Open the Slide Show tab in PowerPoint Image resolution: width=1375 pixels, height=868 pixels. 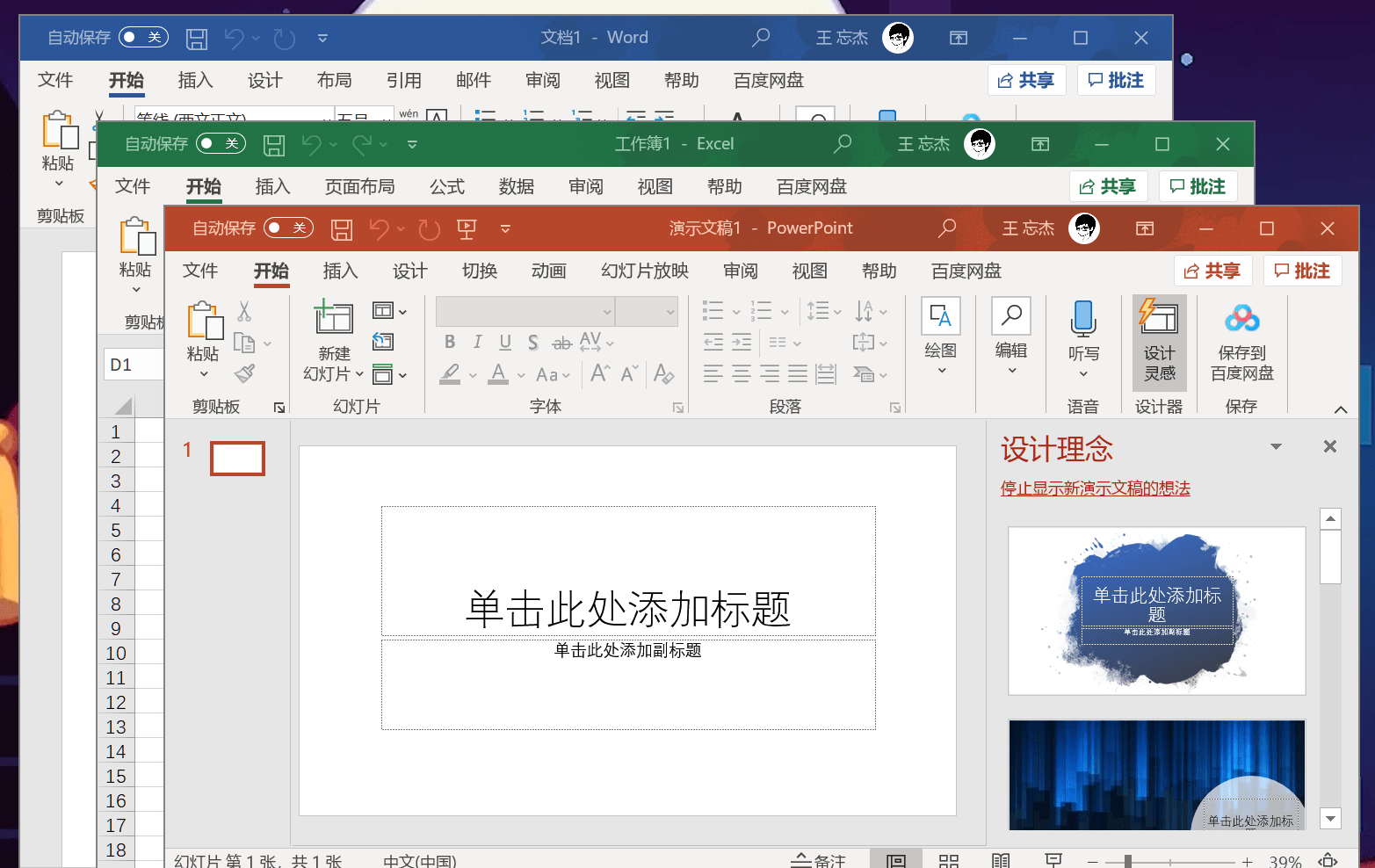(x=645, y=271)
